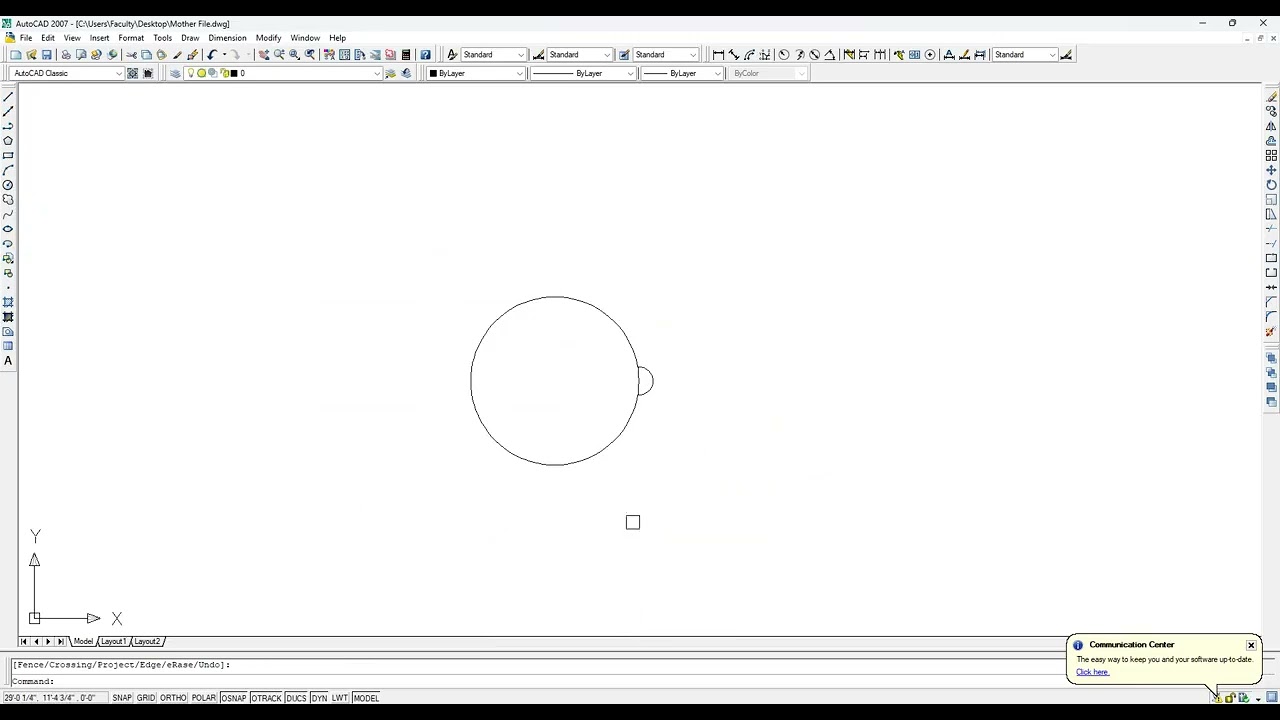
Task: Click the Linear dimension icon
Action: pos(718,55)
